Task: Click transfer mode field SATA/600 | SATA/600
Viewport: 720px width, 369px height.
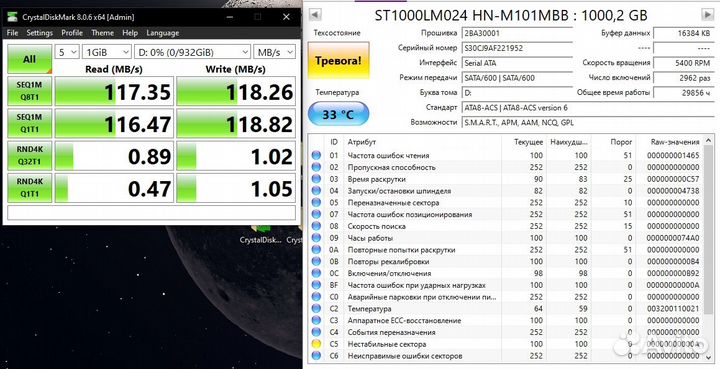Action: (x=517, y=78)
